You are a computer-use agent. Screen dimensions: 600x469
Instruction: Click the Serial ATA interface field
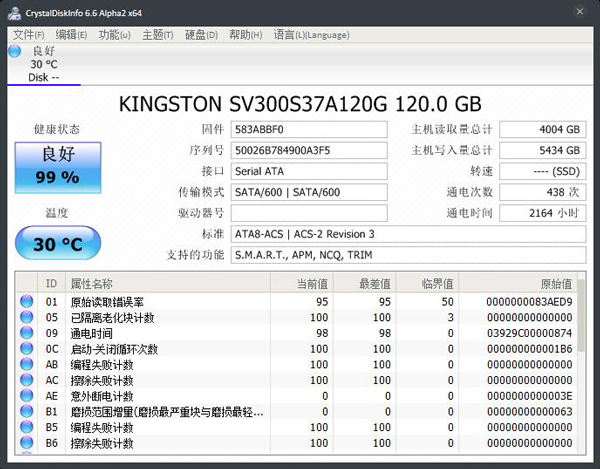[309, 171]
